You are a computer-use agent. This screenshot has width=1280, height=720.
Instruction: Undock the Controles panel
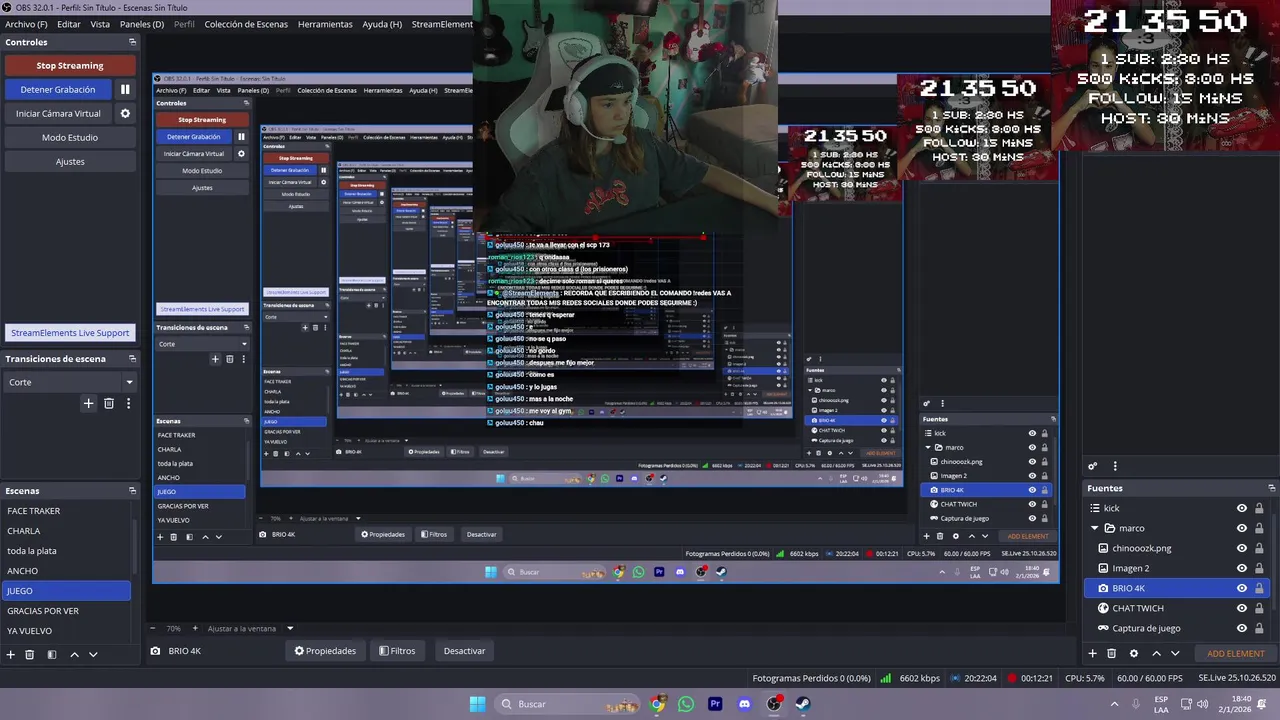tap(132, 42)
